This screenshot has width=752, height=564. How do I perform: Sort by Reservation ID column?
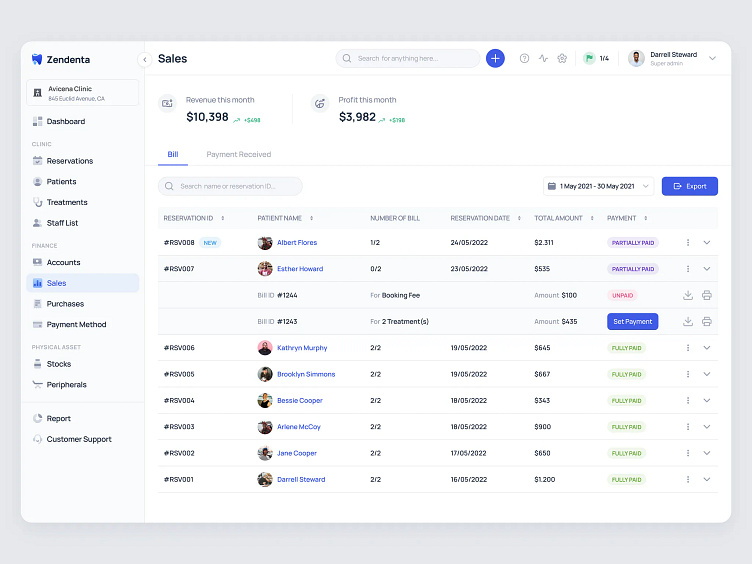coord(223,218)
